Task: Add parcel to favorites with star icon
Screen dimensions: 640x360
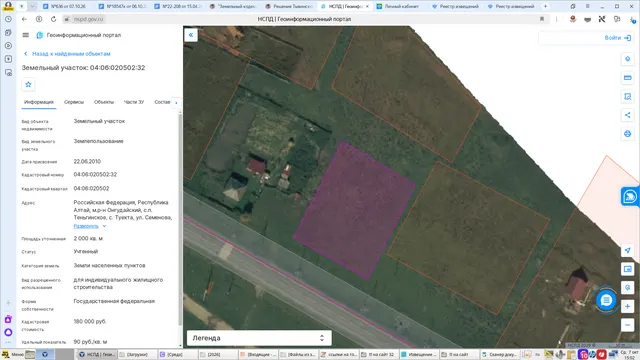Action: coord(28,84)
